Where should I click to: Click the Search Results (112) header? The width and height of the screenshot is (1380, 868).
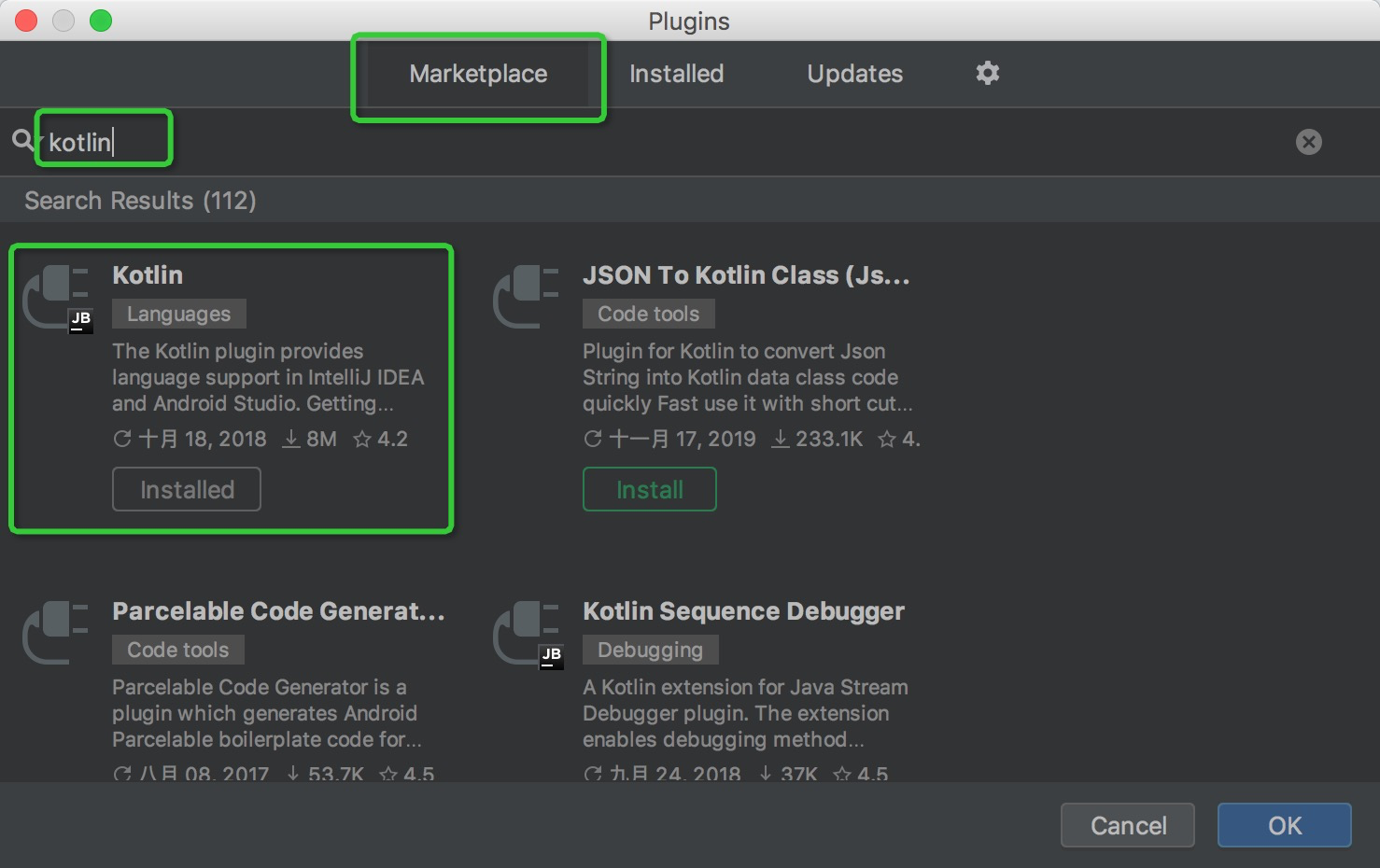coord(140,201)
